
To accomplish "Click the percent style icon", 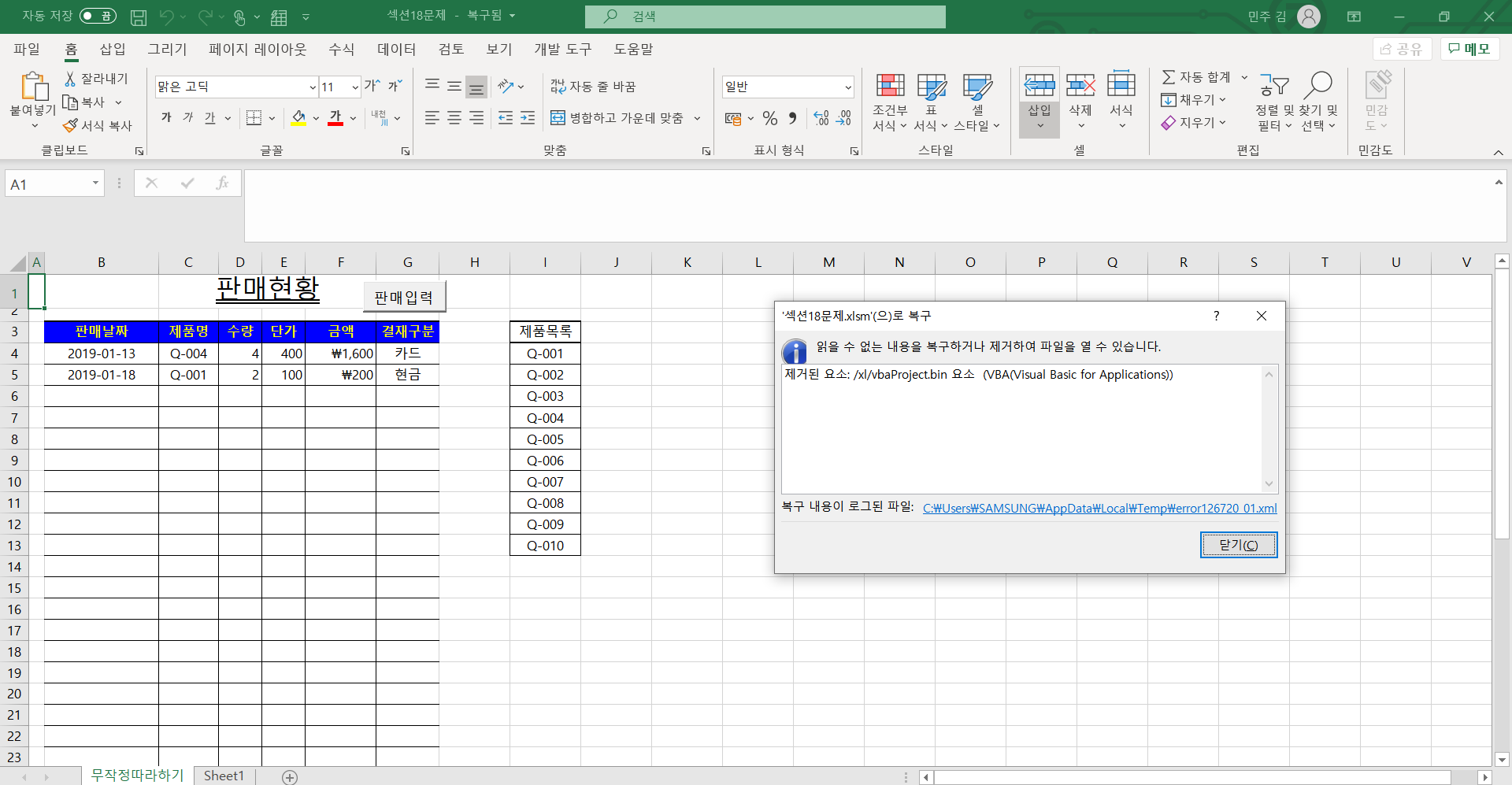I will 770,118.
